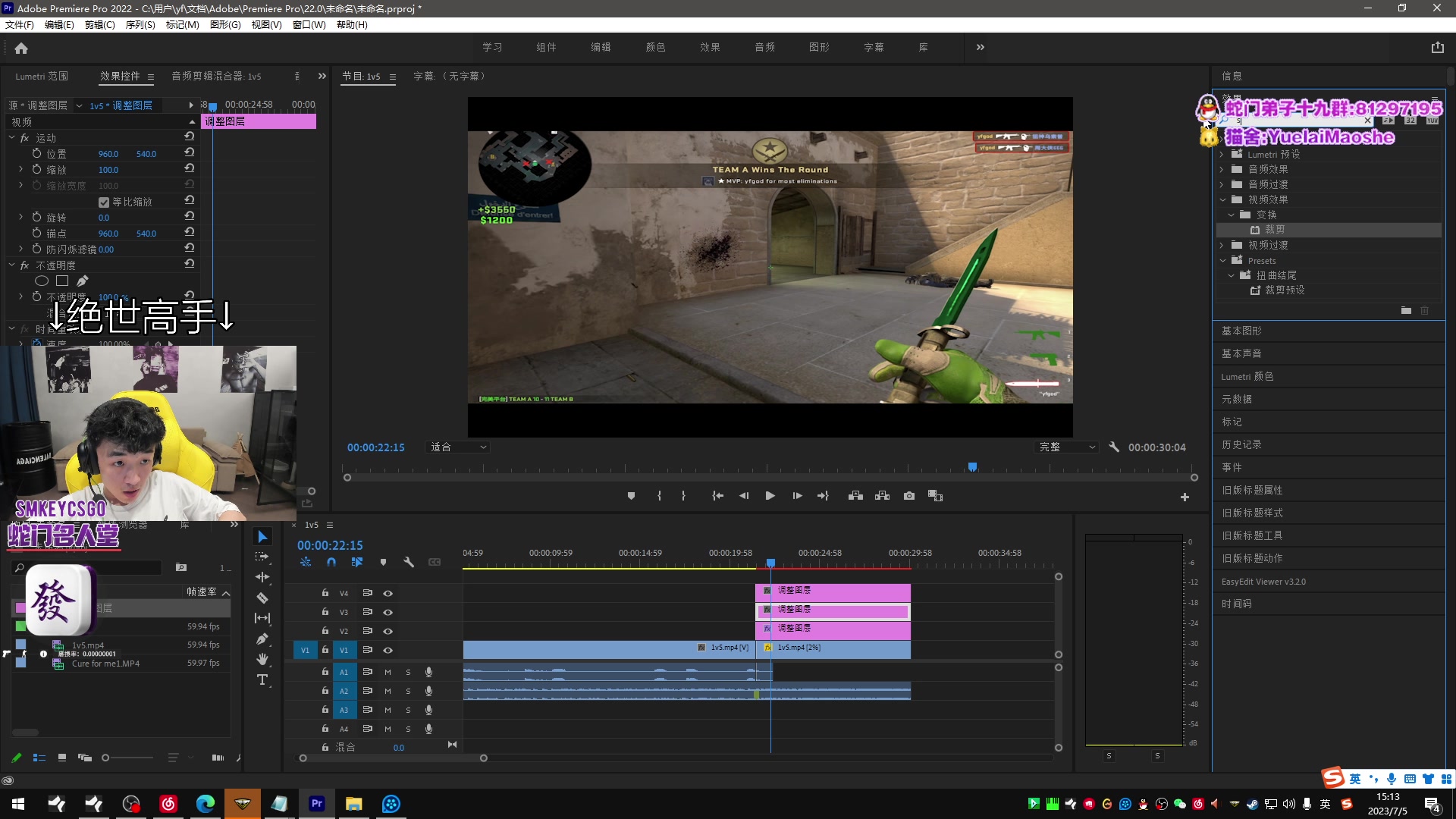The image size is (1456, 819).
Task: Click Go to In point button
Action: pos(717,496)
